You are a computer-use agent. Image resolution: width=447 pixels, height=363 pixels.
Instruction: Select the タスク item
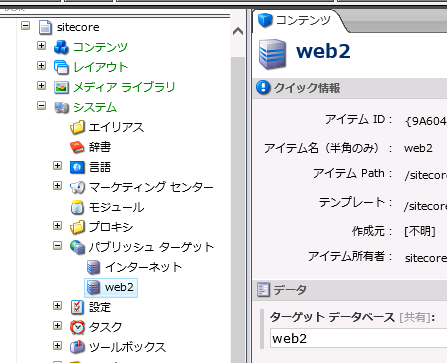[105, 327]
